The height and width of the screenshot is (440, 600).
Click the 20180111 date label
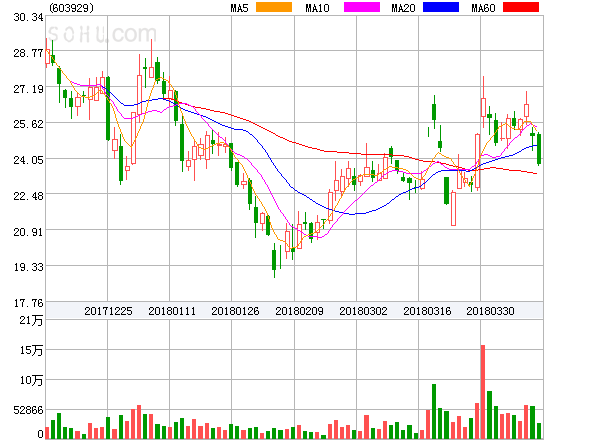pyautogui.click(x=172, y=311)
